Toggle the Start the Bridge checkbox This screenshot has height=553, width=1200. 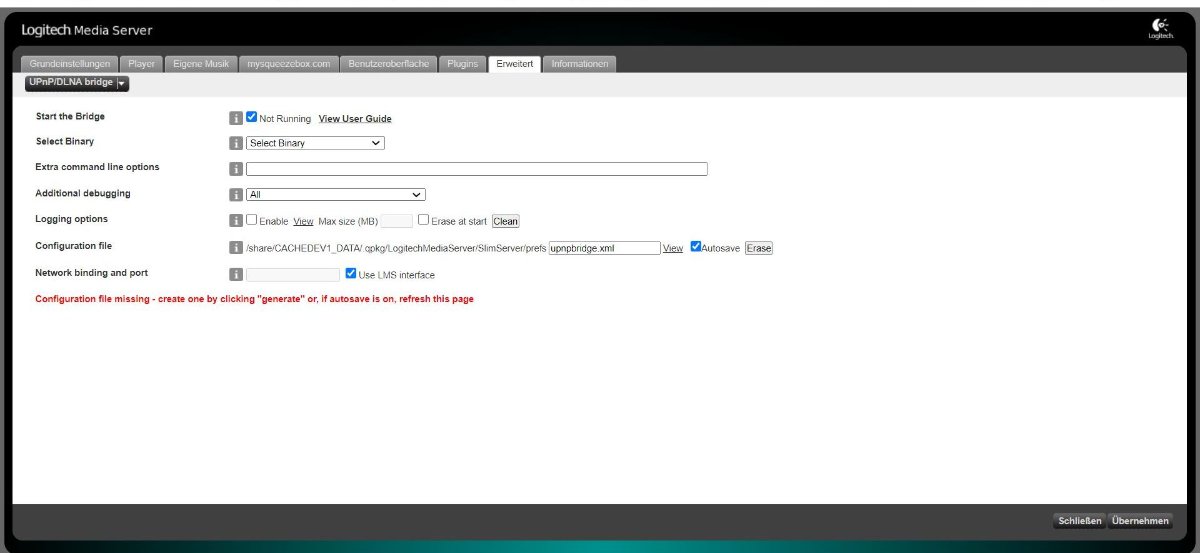(252, 117)
